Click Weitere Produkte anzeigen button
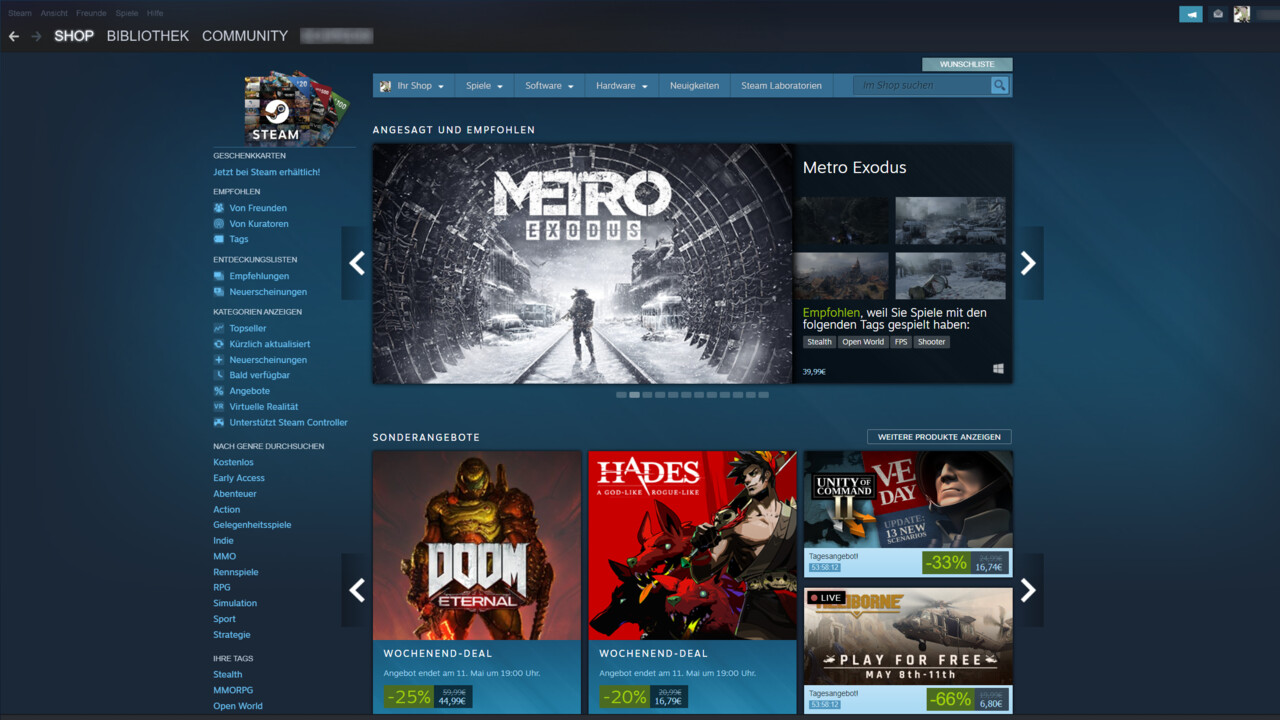The height and width of the screenshot is (720, 1280). [x=939, y=437]
